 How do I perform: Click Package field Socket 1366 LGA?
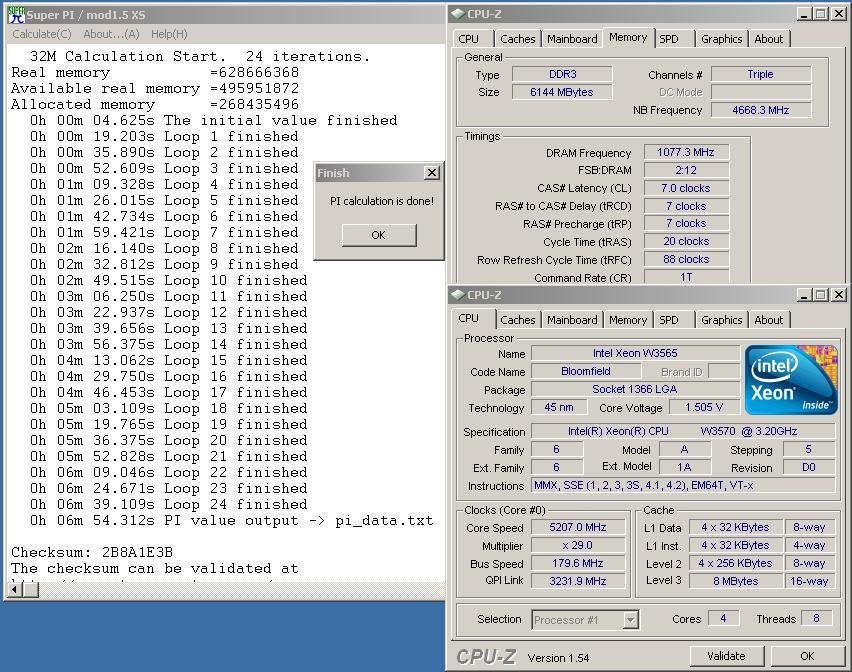[x=635, y=390]
